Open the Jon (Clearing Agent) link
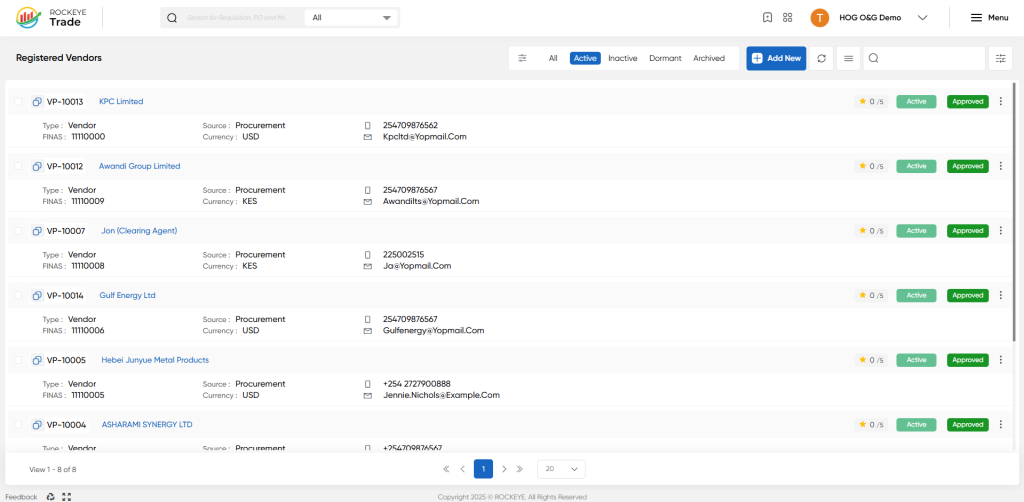 tap(139, 231)
